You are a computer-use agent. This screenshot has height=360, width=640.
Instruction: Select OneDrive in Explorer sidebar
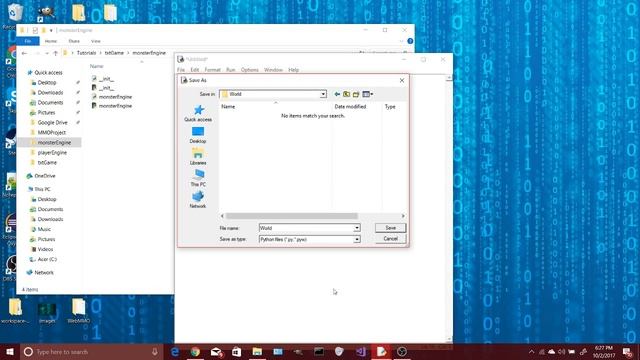click(44, 176)
